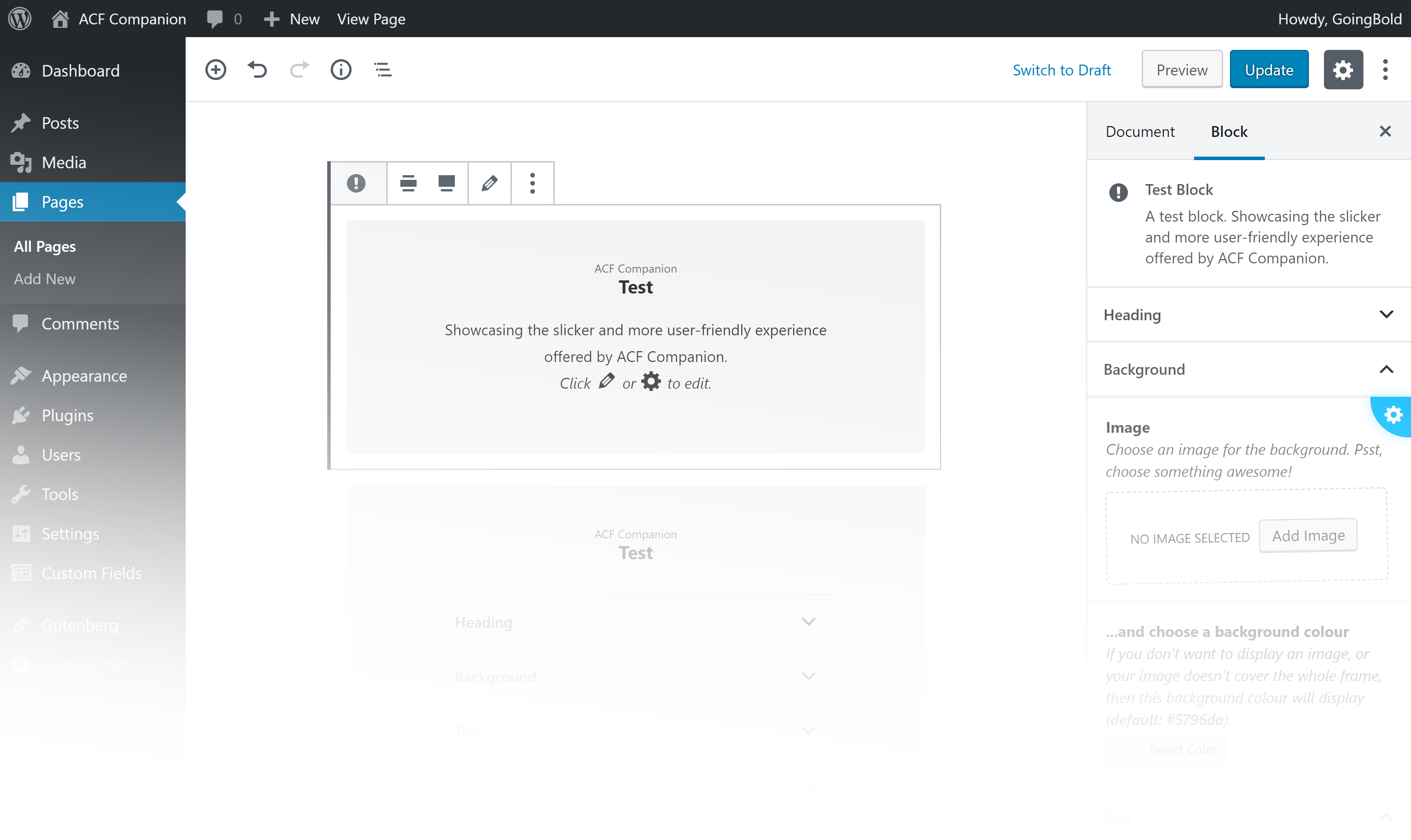Viewport: 1411px width, 840px height.
Task: Click the Tools wrench icon
Action: [21, 494]
